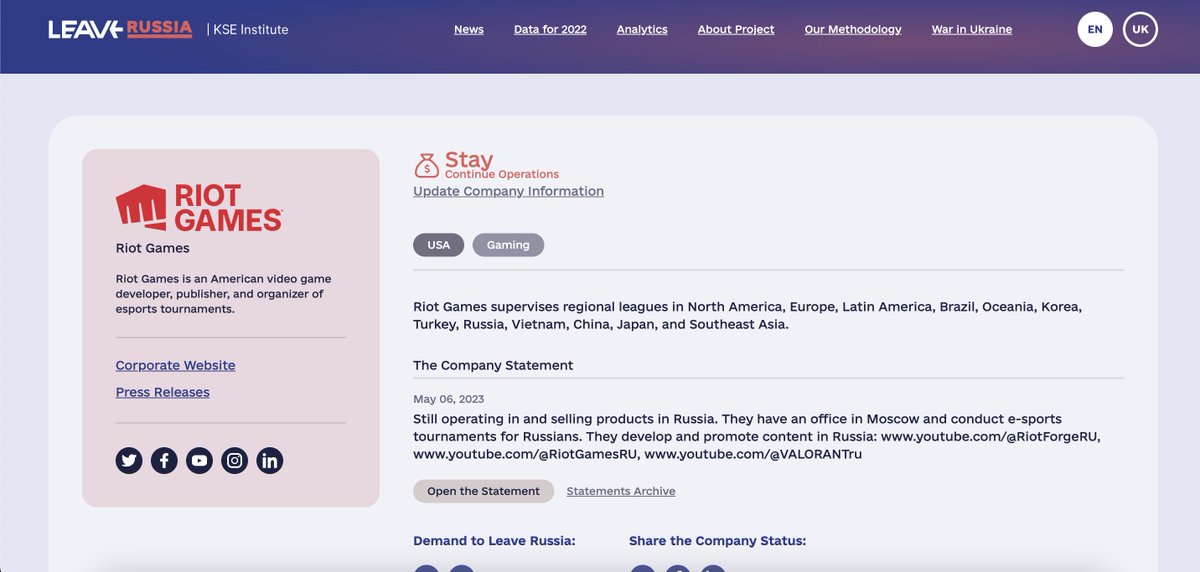Image resolution: width=1200 pixels, height=572 pixels.
Task: Open the Riot Games LinkedIn icon
Action: (x=269, y=461)
